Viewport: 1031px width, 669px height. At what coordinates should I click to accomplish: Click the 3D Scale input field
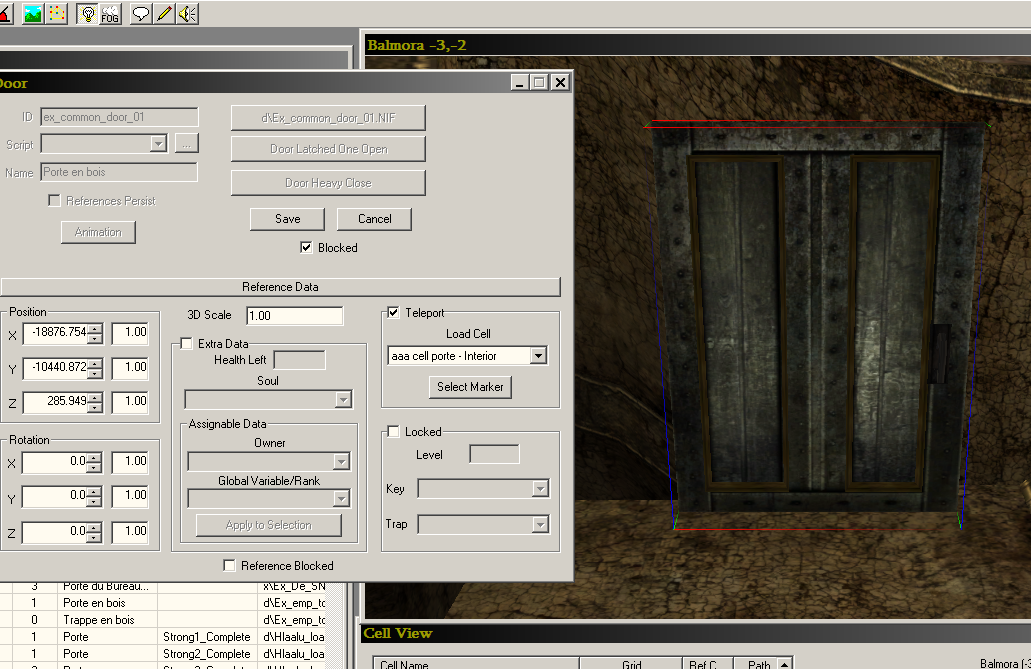coord(294,316)
